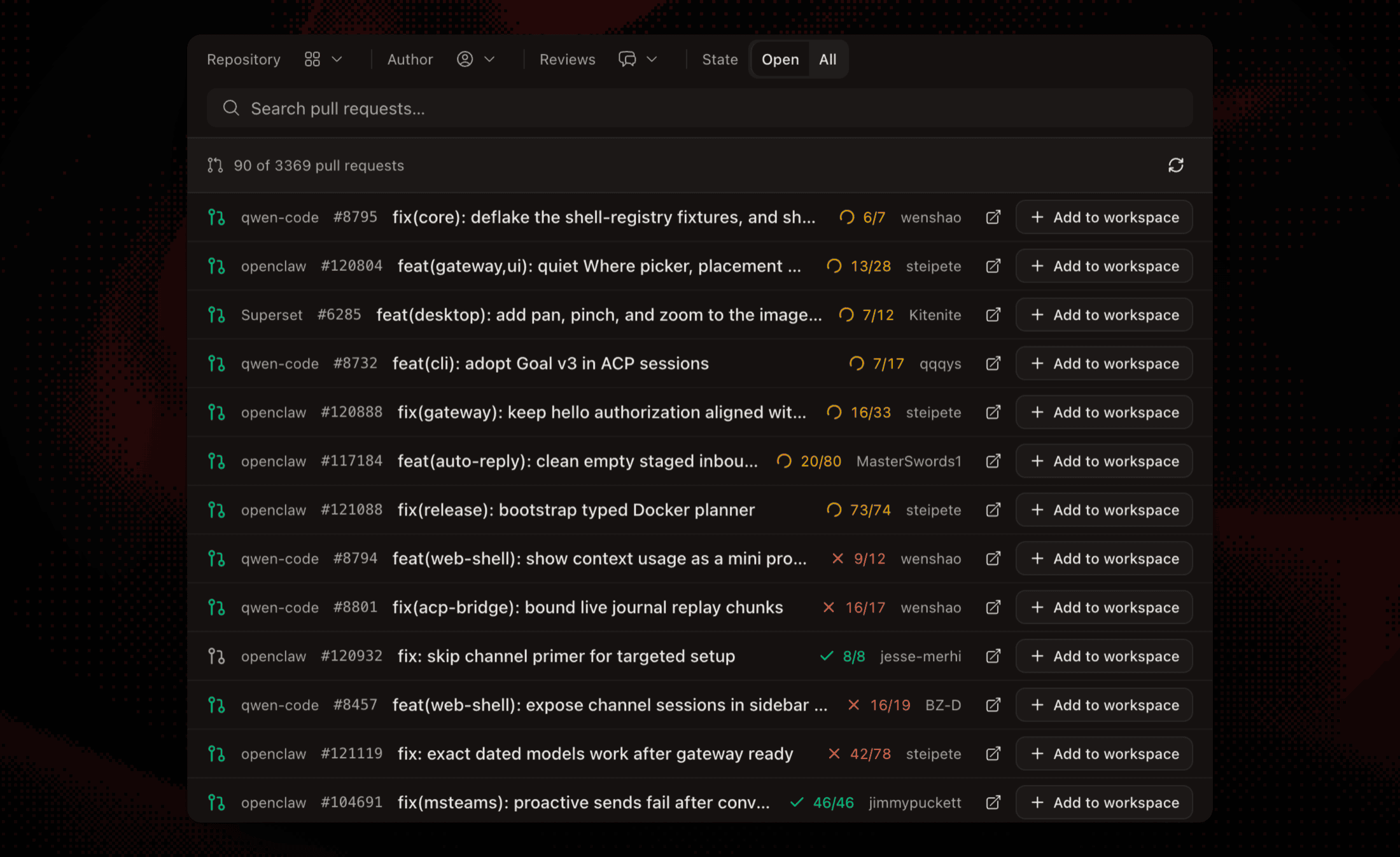Open PR #120932 external link icon
Viewport: 1400px width, 857px height.
click(993, 656)
